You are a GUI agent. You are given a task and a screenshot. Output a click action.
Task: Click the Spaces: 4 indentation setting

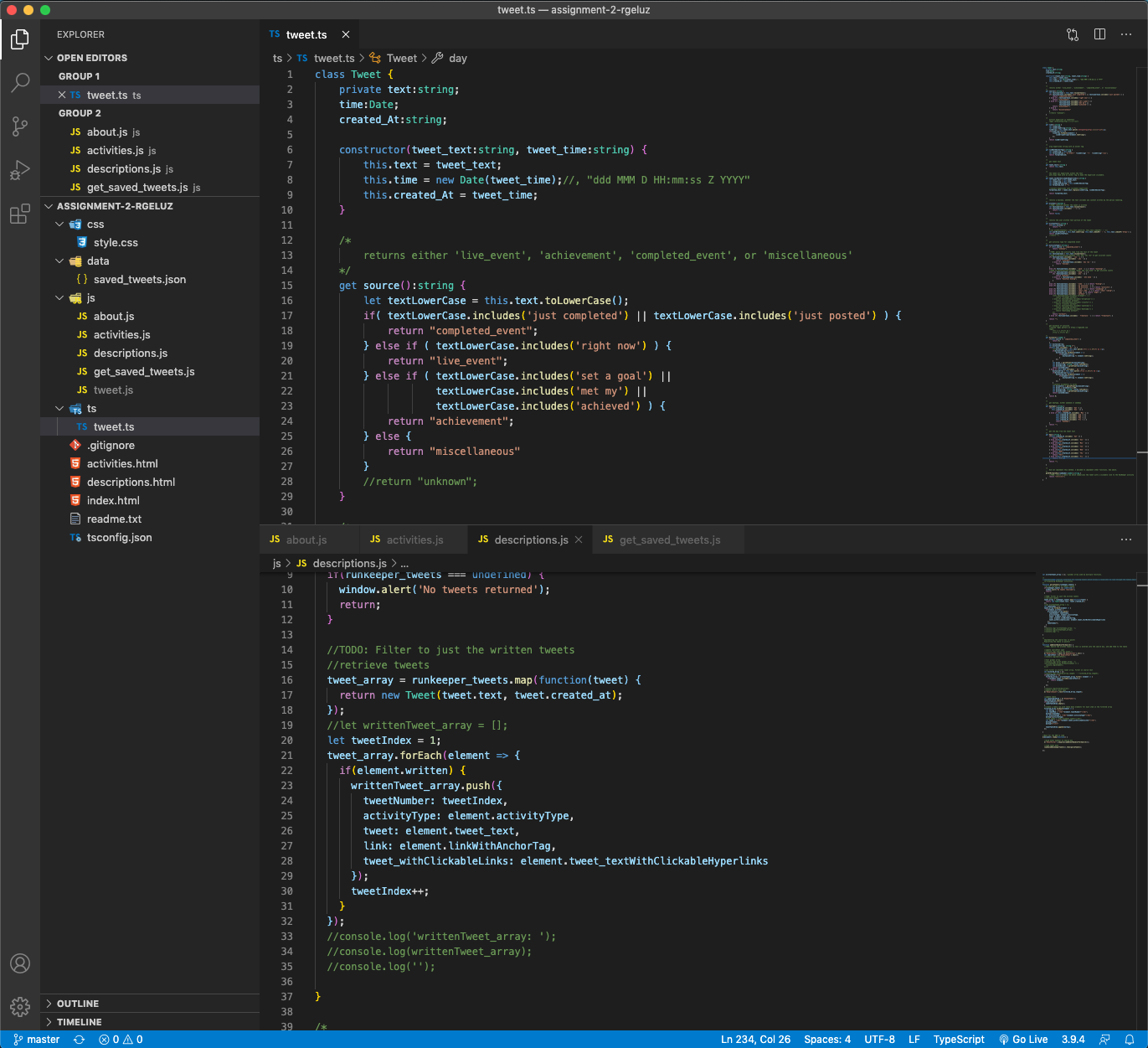(827, 1040)
